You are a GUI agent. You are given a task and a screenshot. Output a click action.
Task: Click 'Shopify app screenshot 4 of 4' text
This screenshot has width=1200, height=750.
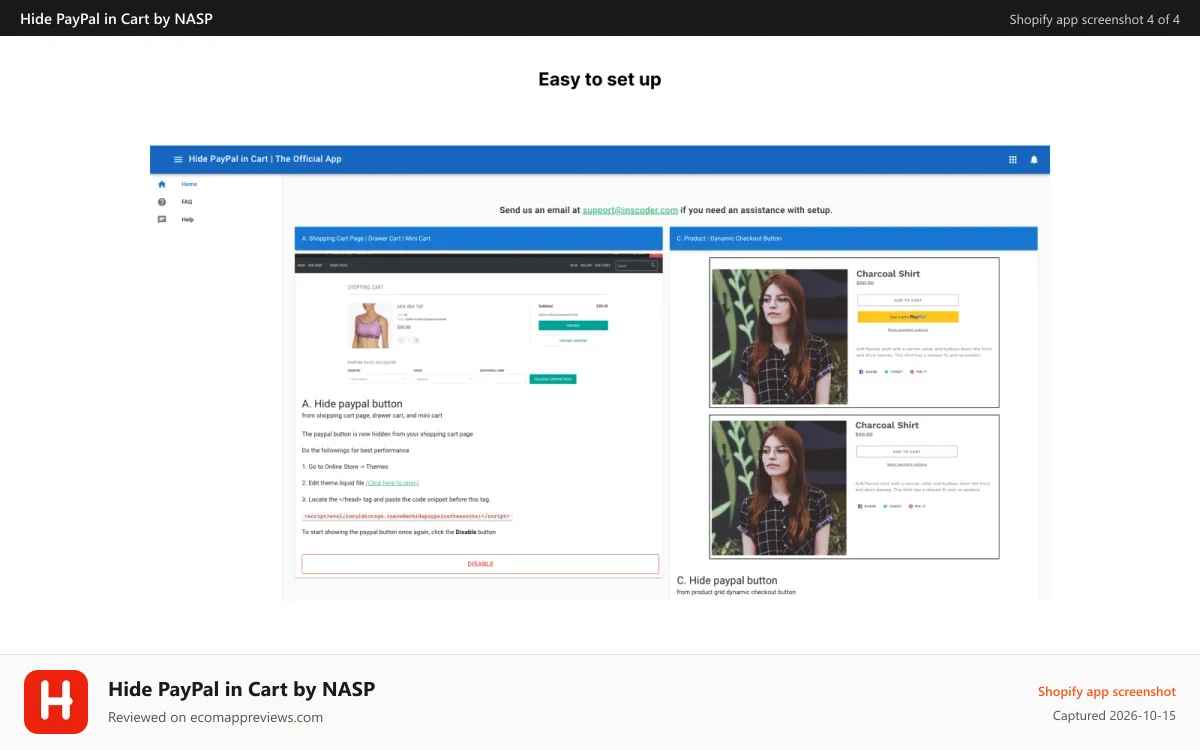pyautogui.click(x=1095, y=19)
